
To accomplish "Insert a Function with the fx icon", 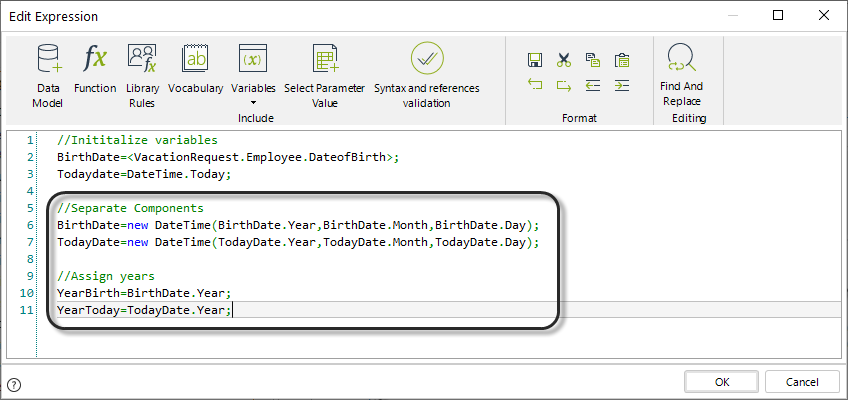I will [x=95, y=69].
